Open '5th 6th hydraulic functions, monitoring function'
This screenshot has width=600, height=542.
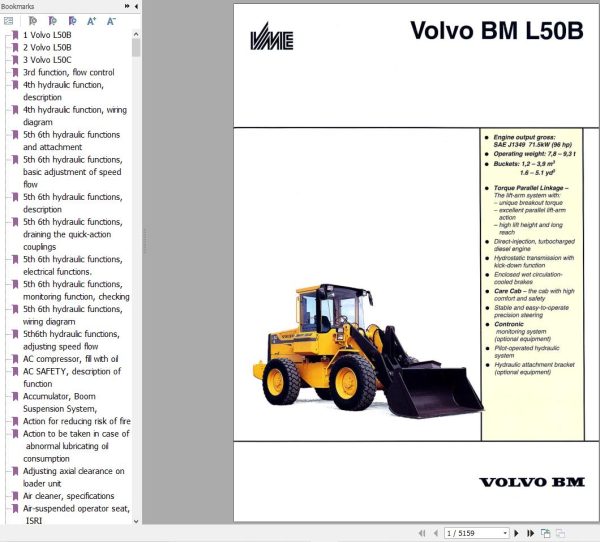pos(76,290)
